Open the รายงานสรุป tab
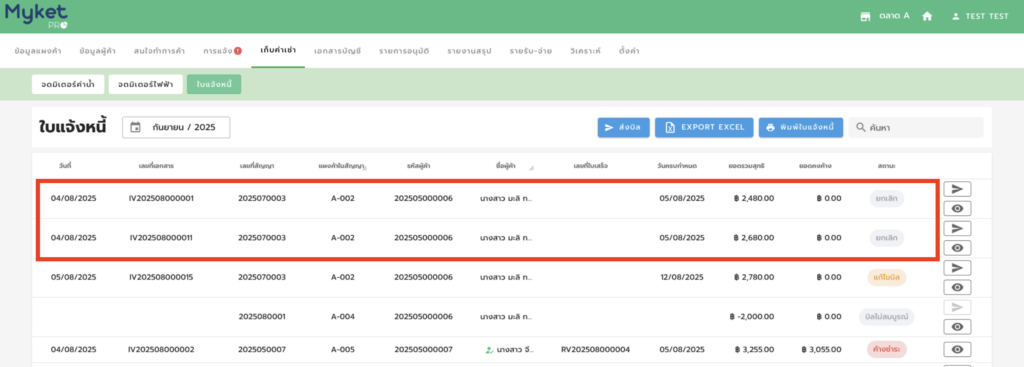This screenshot has height=367, width=1024. pos(469,51)
